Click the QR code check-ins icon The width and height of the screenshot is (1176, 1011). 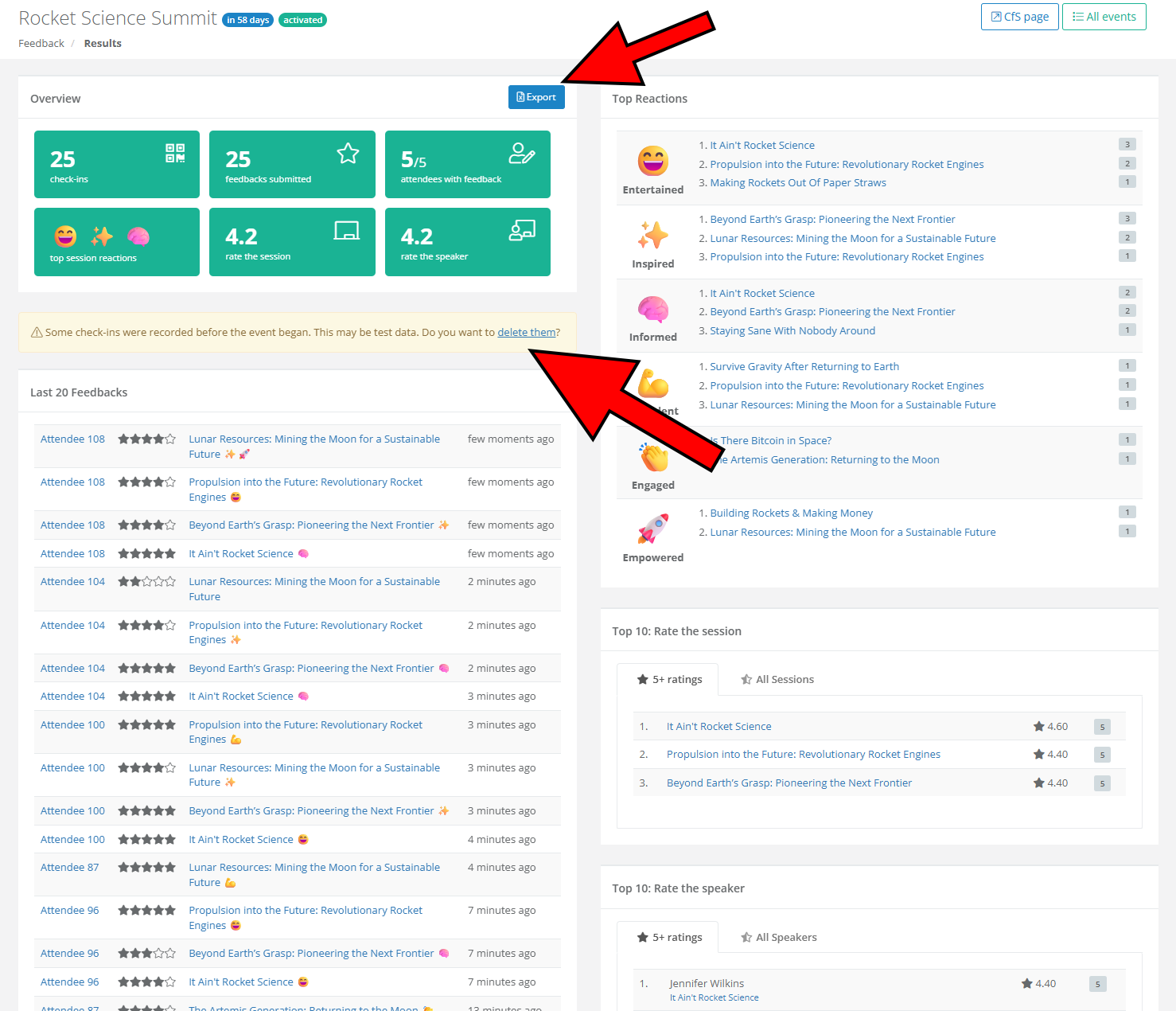click(175, 153)
